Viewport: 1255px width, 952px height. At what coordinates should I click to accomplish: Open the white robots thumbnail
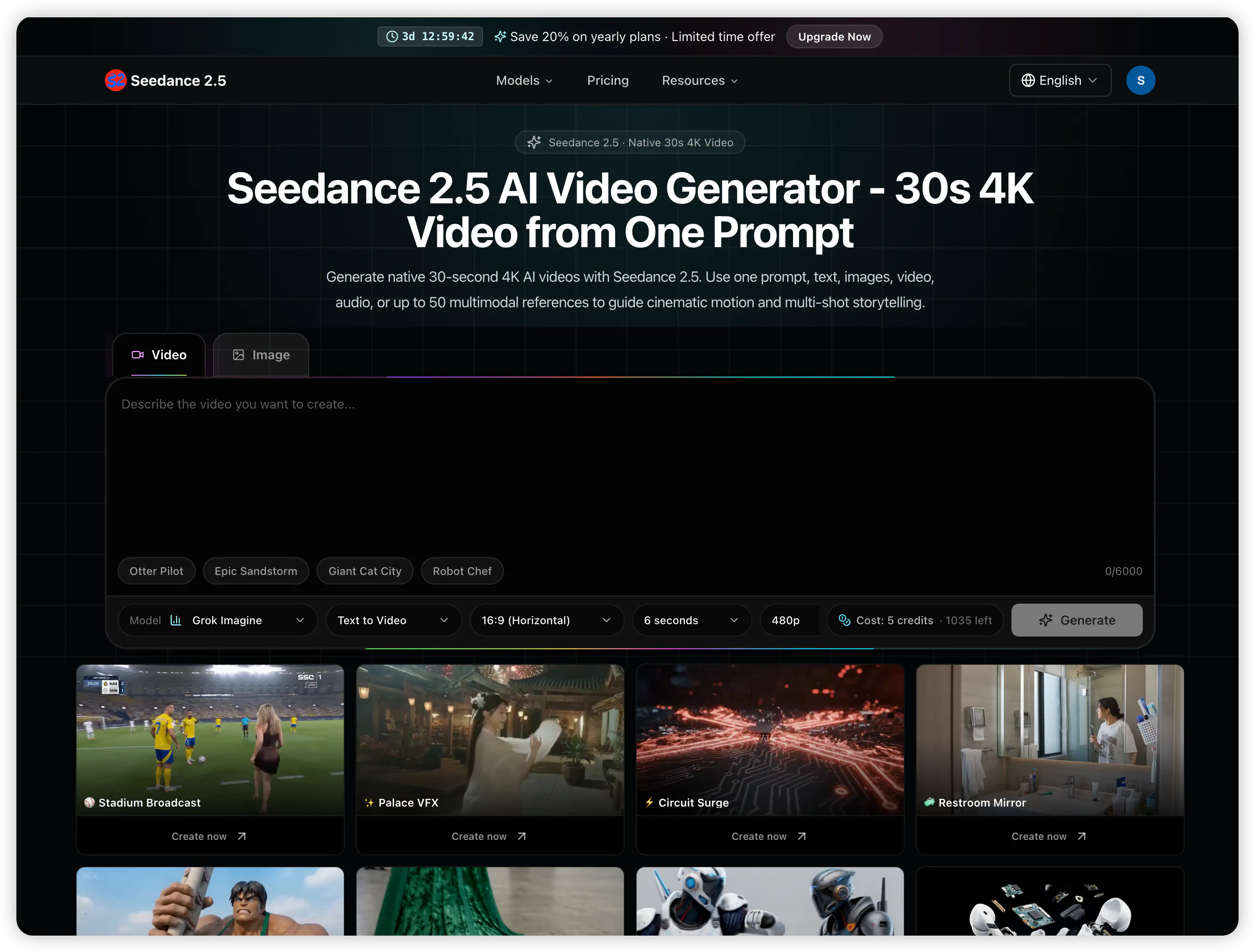click(x=770, y=901)
